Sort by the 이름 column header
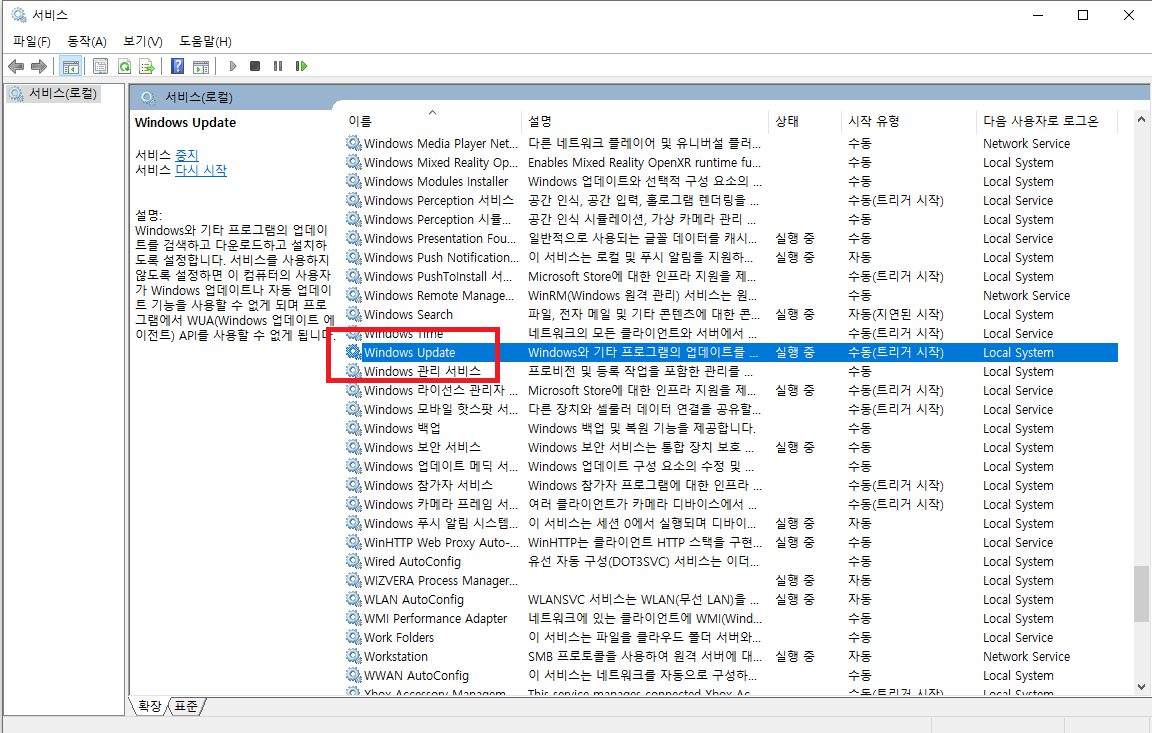This screenshot has width=1152, height=733. click(432, 121)
